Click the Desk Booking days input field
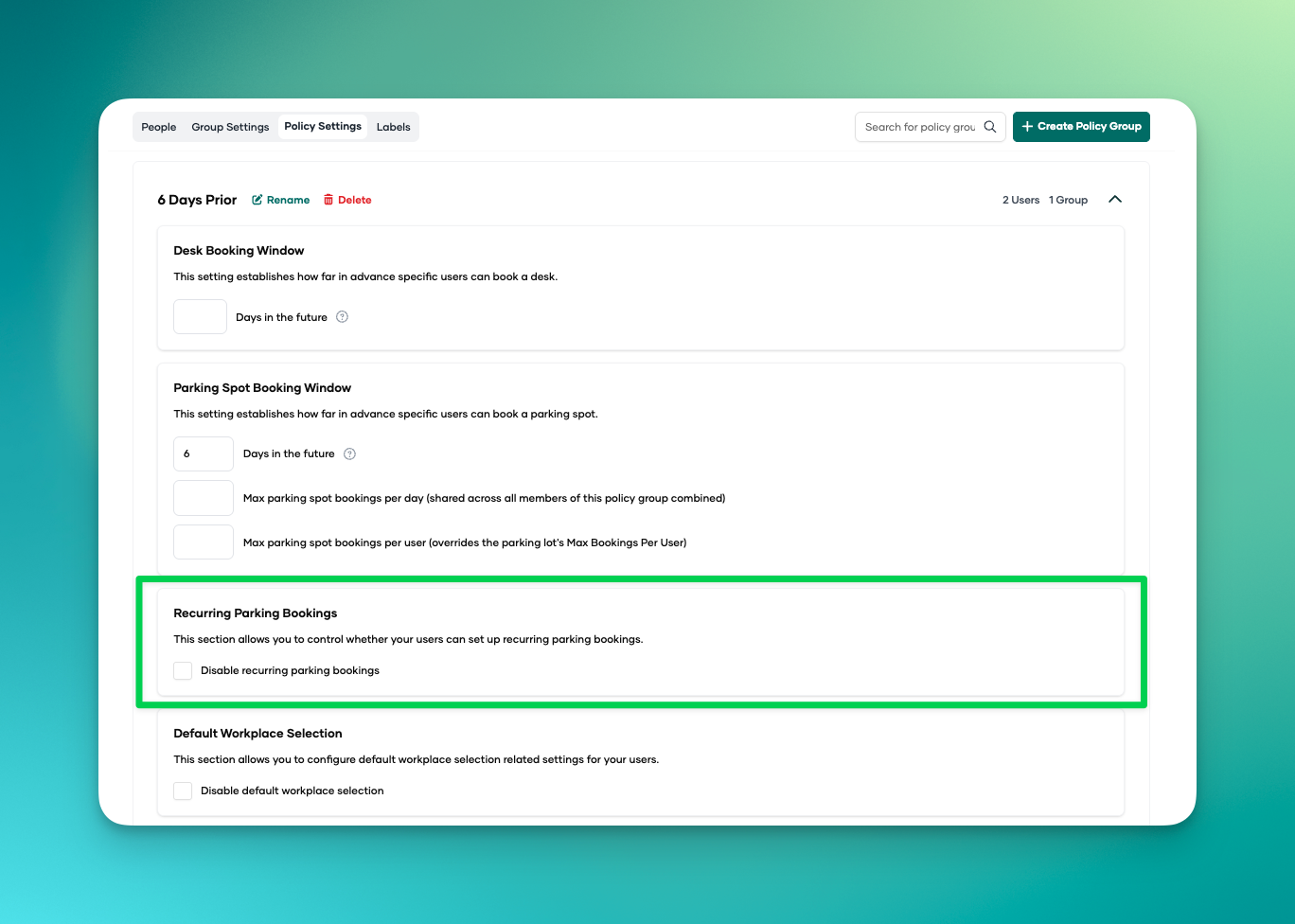 point(200,316)
